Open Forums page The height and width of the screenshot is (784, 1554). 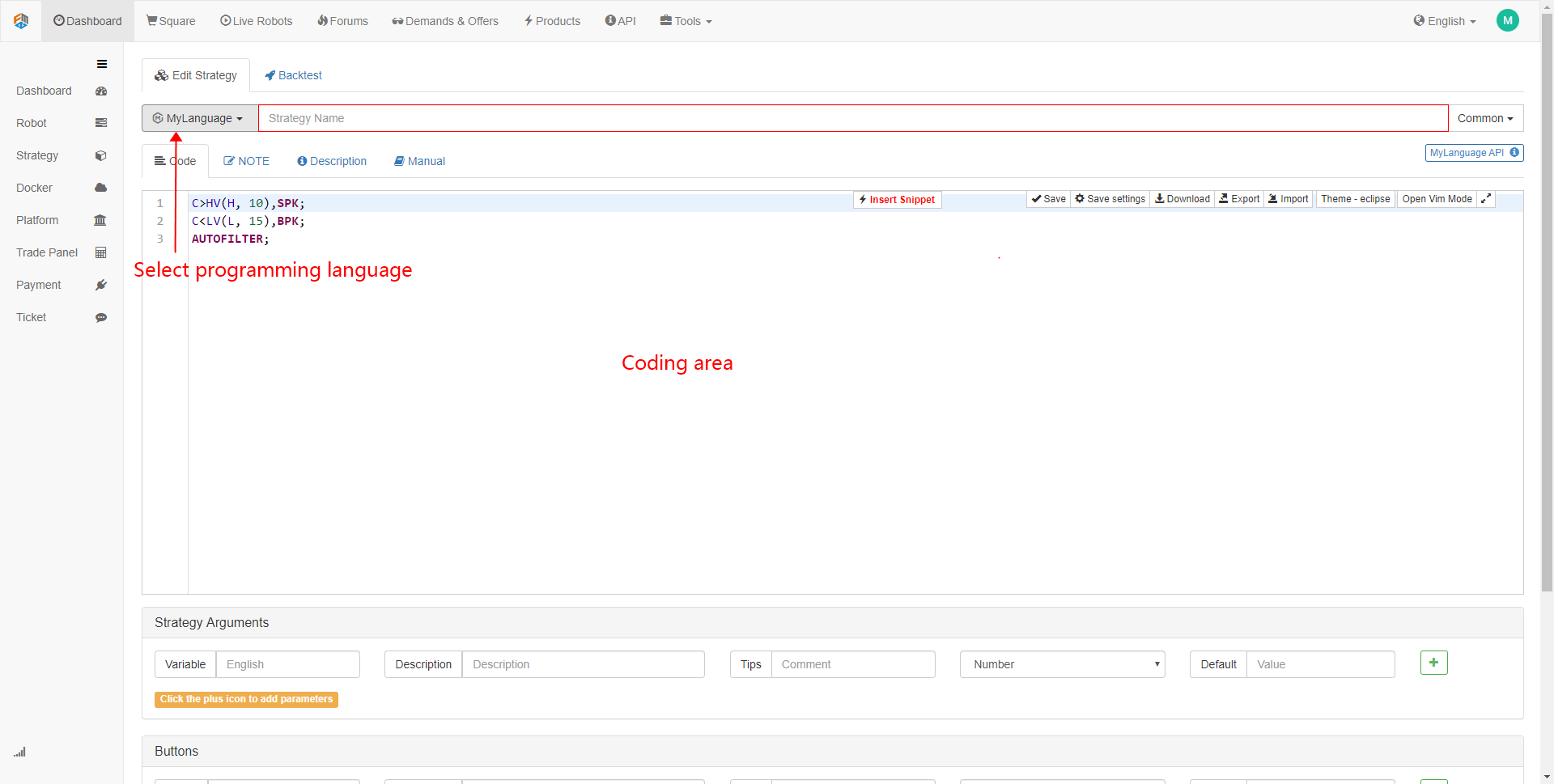(x=342, y=21)
